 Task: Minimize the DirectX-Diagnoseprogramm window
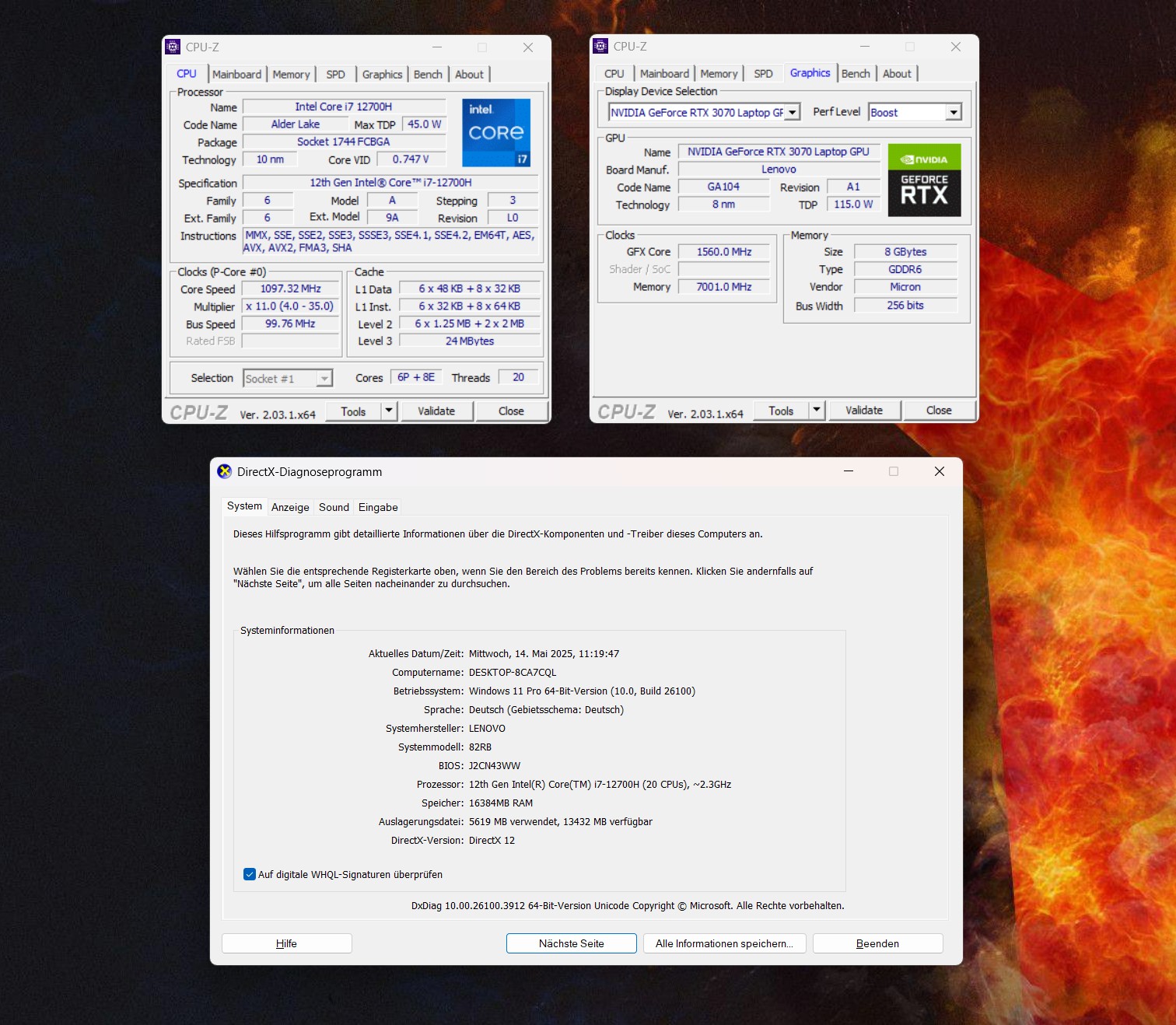848,471
